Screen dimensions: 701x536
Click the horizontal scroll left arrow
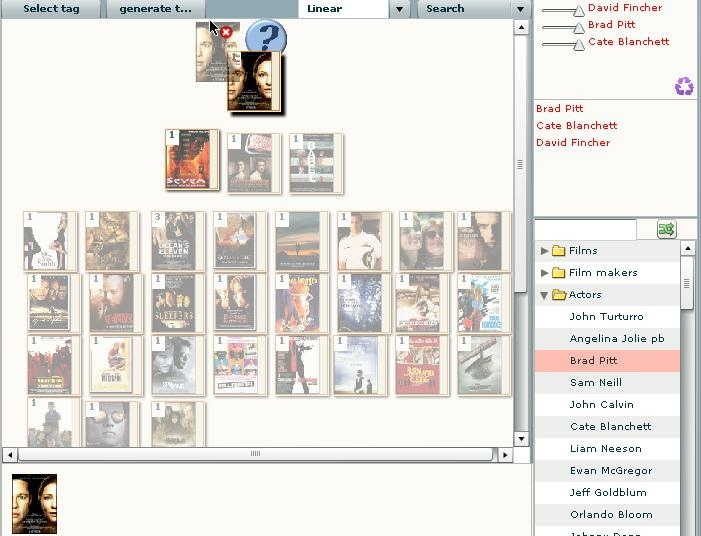[x=10, y=455]
